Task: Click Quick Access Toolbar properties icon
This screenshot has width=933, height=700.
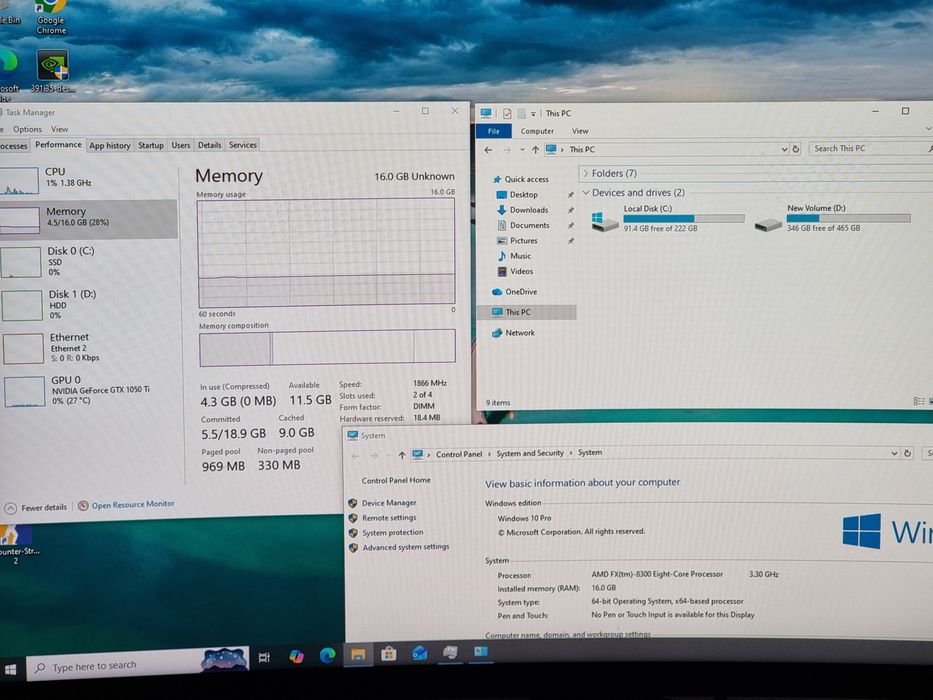Action: pyautogui.click(x=507, y=113)
